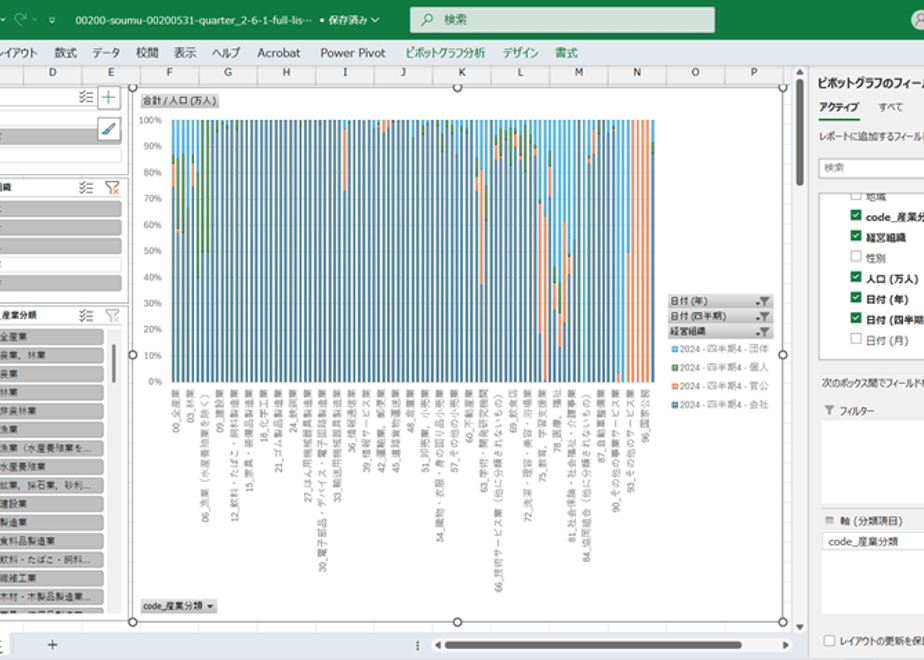This screenshot has width=924, height=660.
Task: Toggle multi-select on the 経営組織 slicer
Action: [x=86, y=187]
